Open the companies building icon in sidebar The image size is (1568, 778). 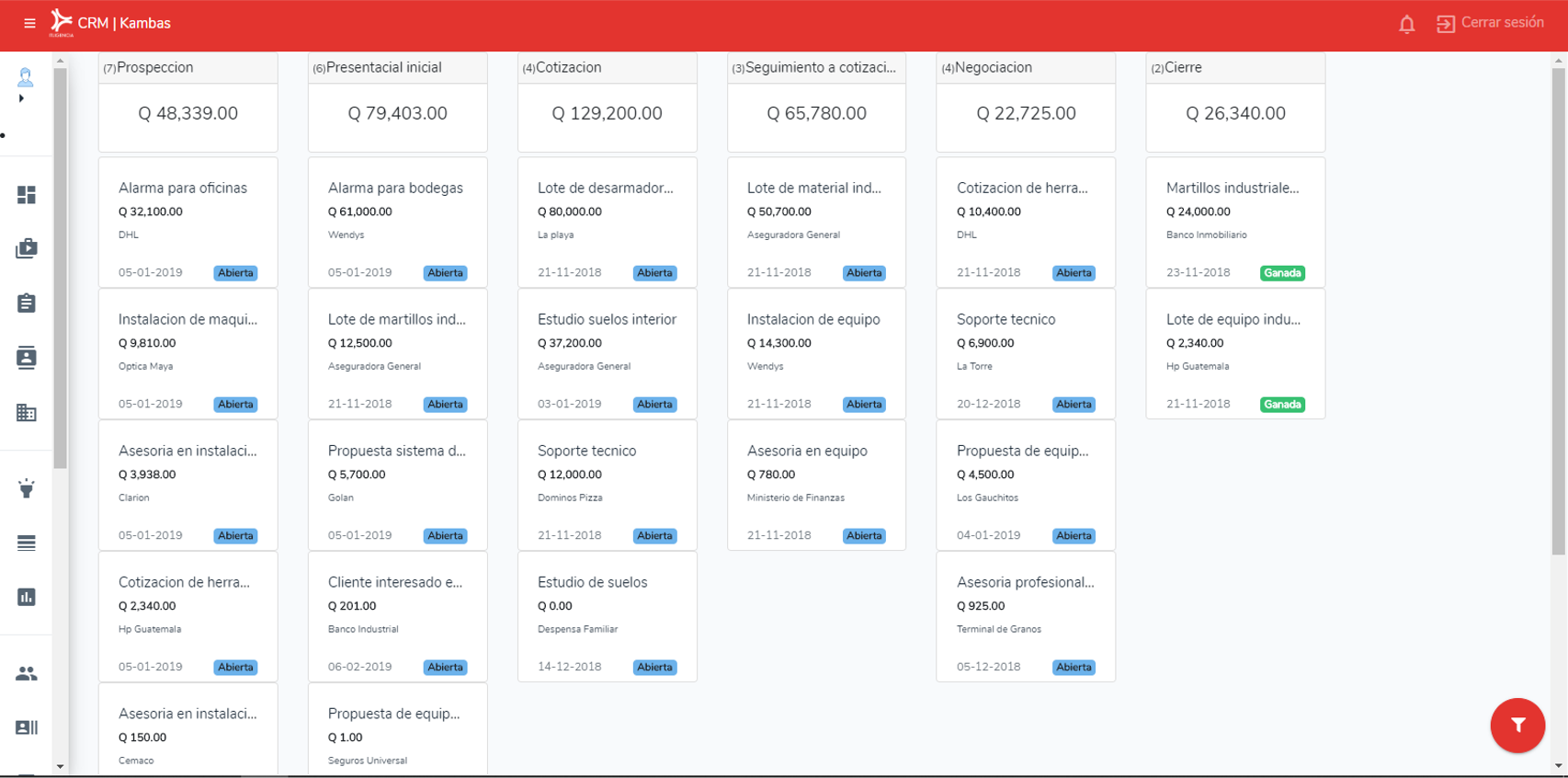27,413
